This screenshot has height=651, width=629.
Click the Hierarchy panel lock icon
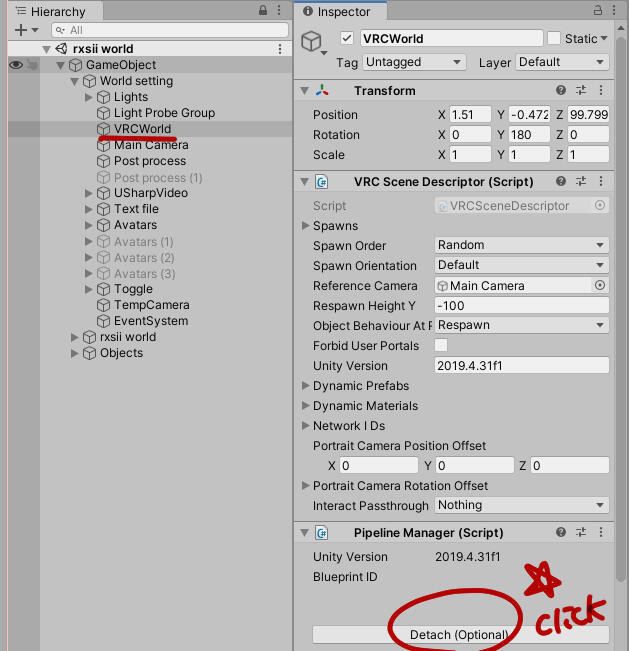(x=263, y=11)
